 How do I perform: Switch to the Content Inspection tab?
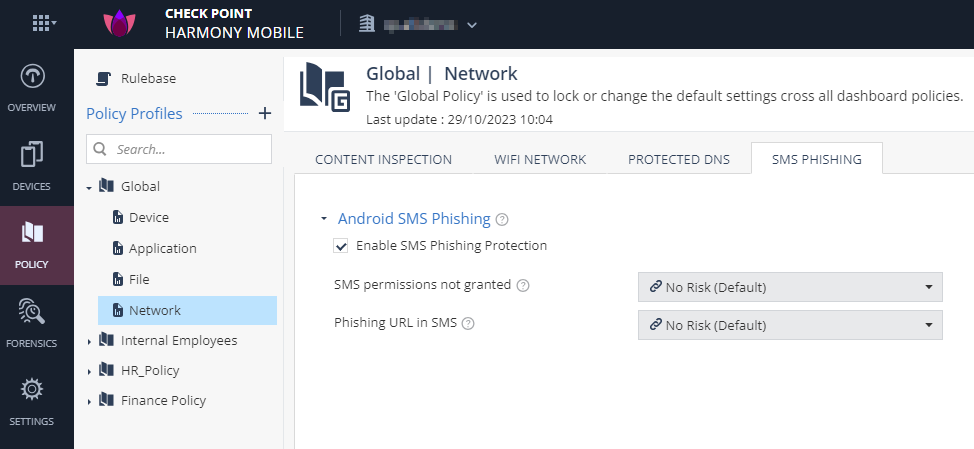(x=383, y=160)
